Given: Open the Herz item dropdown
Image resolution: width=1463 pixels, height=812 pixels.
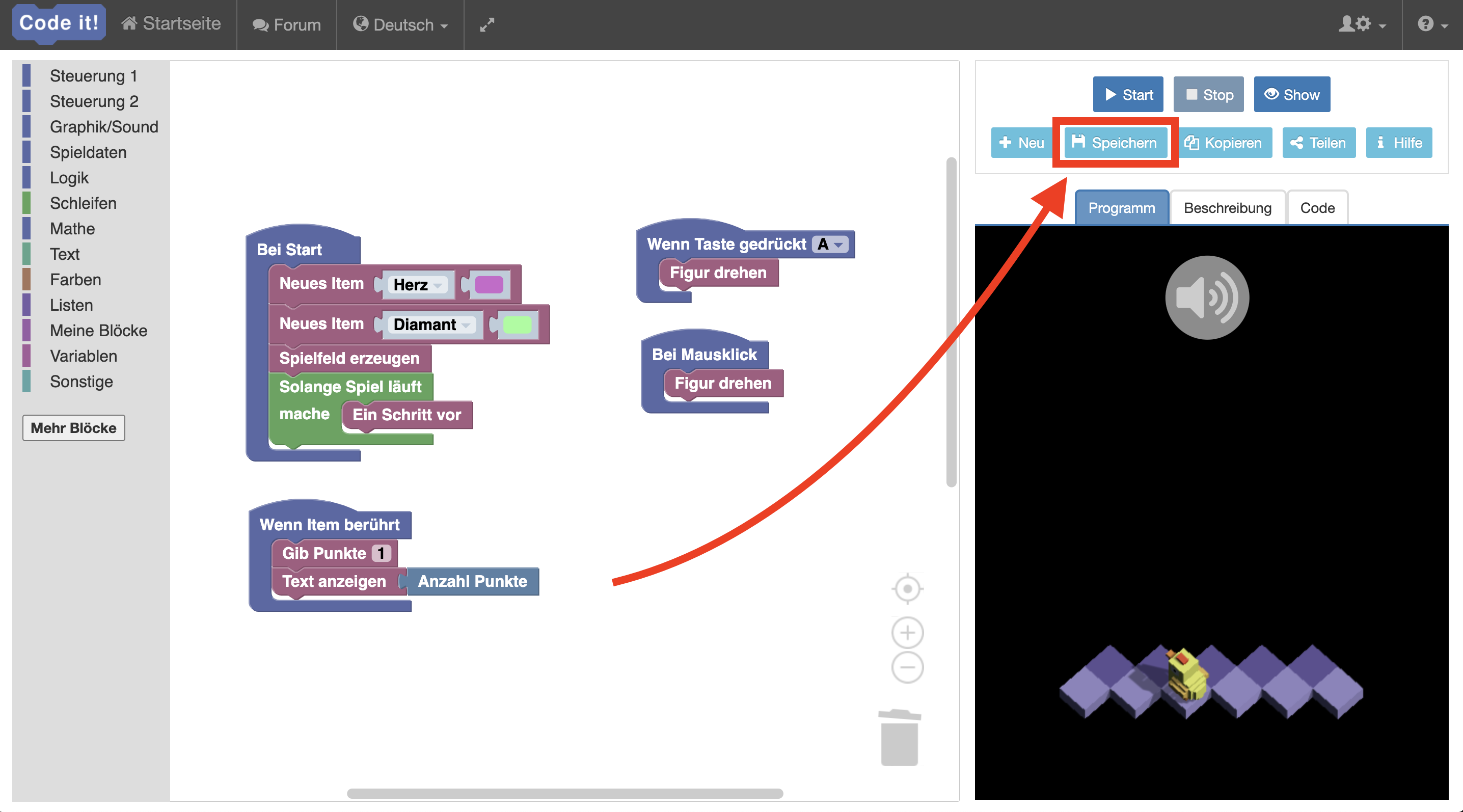Looking at the screenshot, I should [419, 284].
